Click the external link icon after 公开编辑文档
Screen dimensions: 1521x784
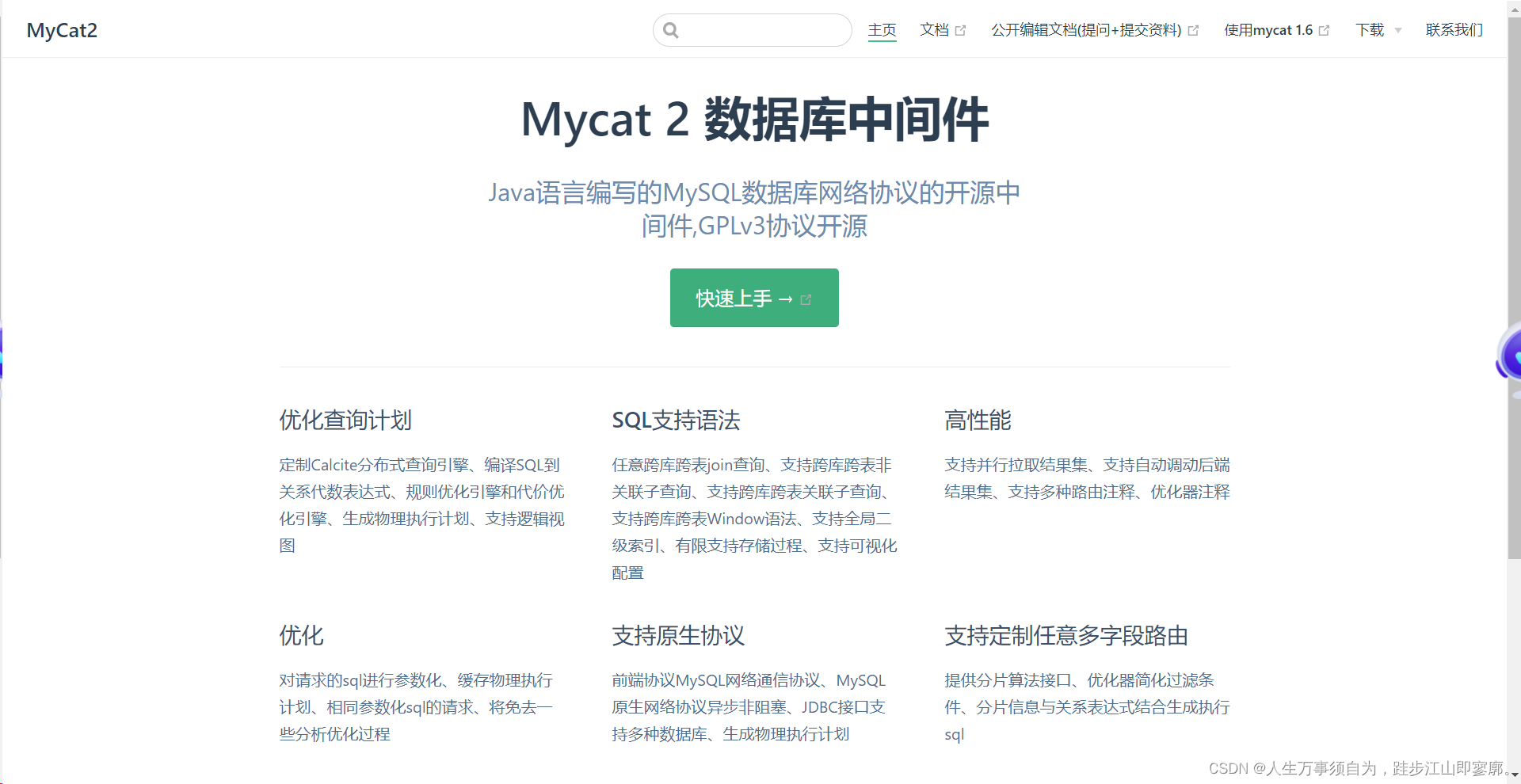(1193, 29)
